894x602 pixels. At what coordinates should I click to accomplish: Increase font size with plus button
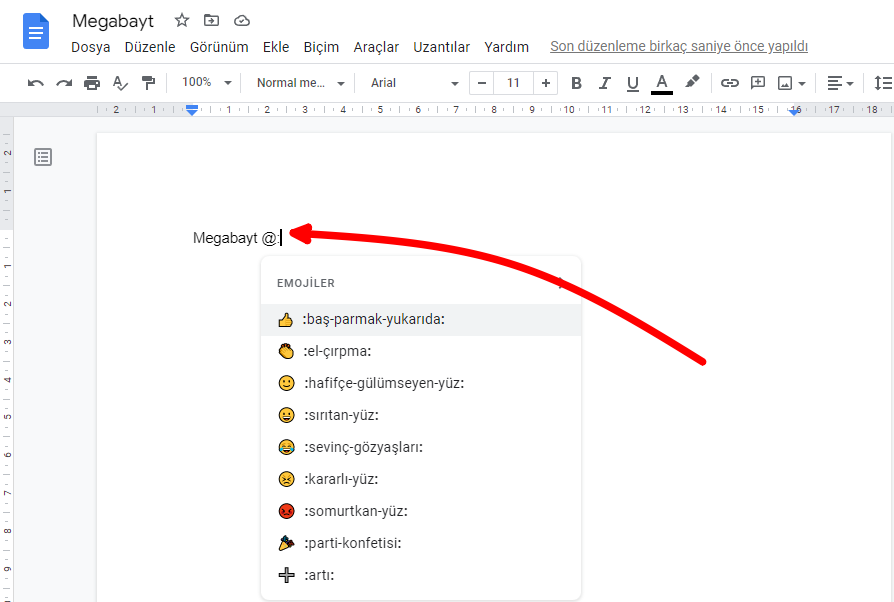[545, 83]
